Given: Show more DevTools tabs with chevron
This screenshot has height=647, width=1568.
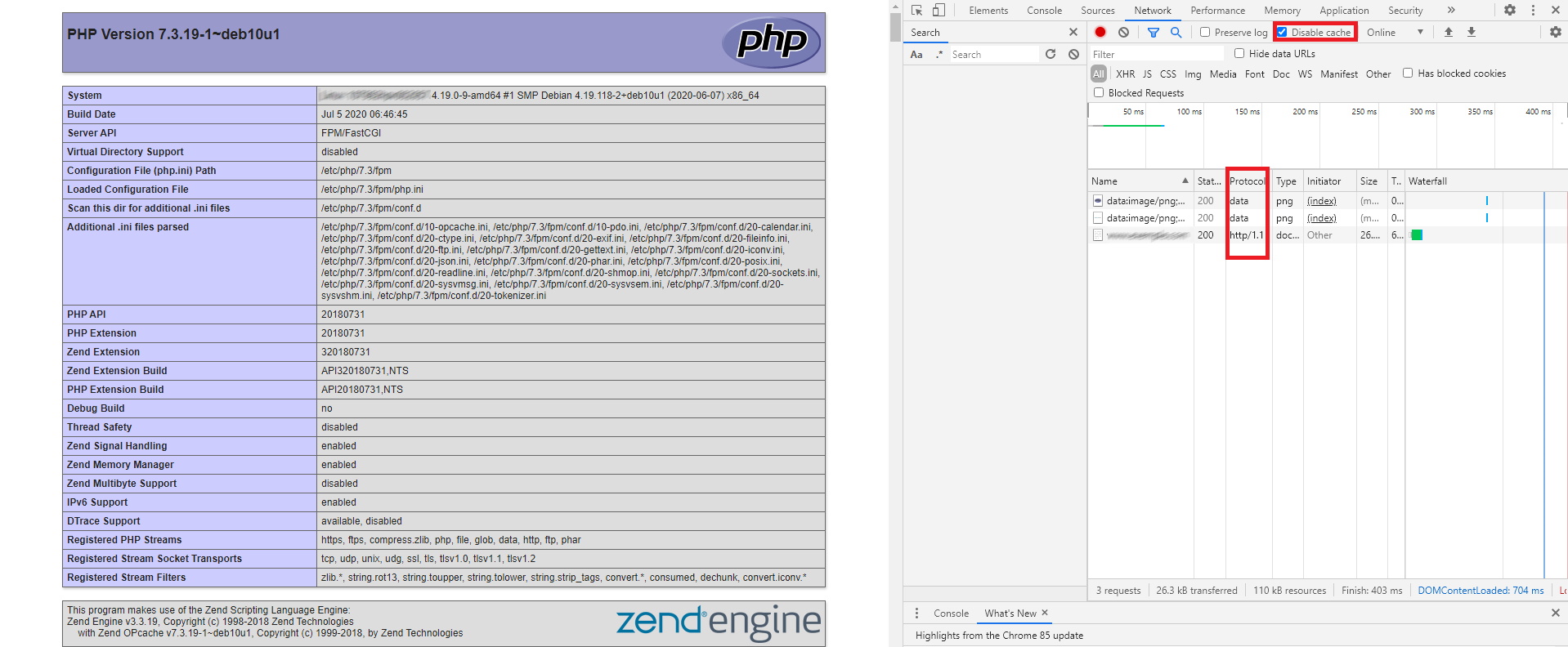Looking at the screenshot, I should pyautogui.click(x=1451, y=11).
